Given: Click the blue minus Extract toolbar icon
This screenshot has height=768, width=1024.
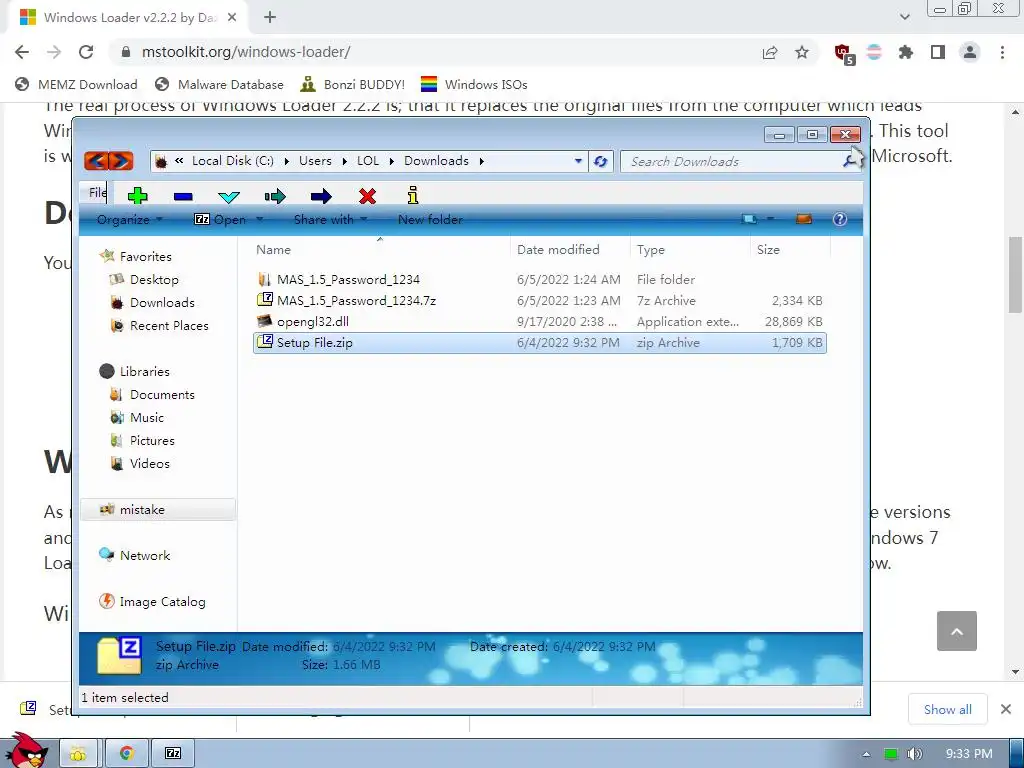Looking at the screenshot, I should tap(184, 196).
